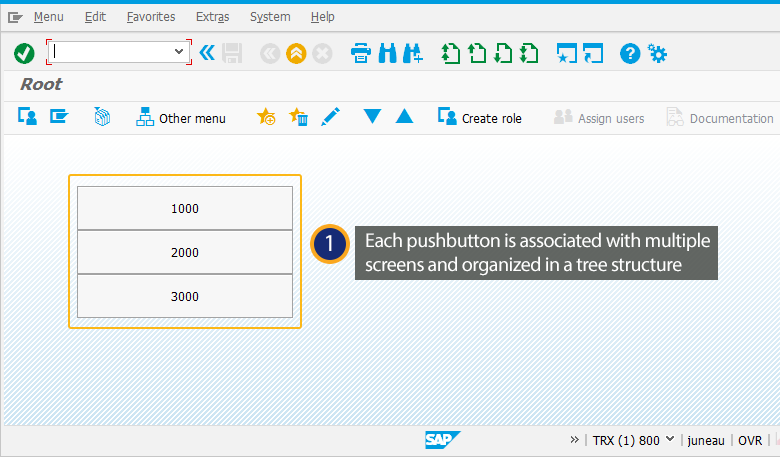Click the SAP logo in status bar
780x457 pixels.
click(x=442, y=440)
